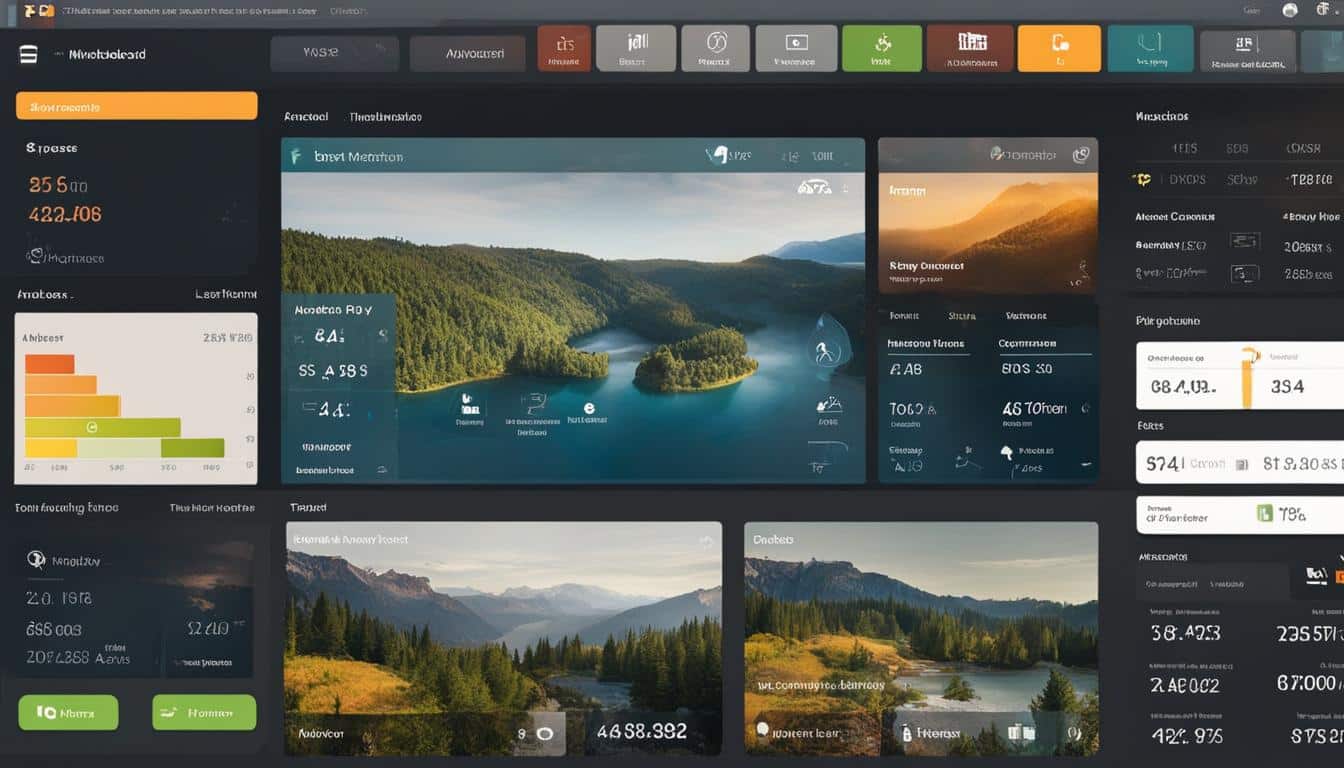This screenshot has height=768, width=1344.
Task: Click the pin icon on bottom right card
Action: 764,730
